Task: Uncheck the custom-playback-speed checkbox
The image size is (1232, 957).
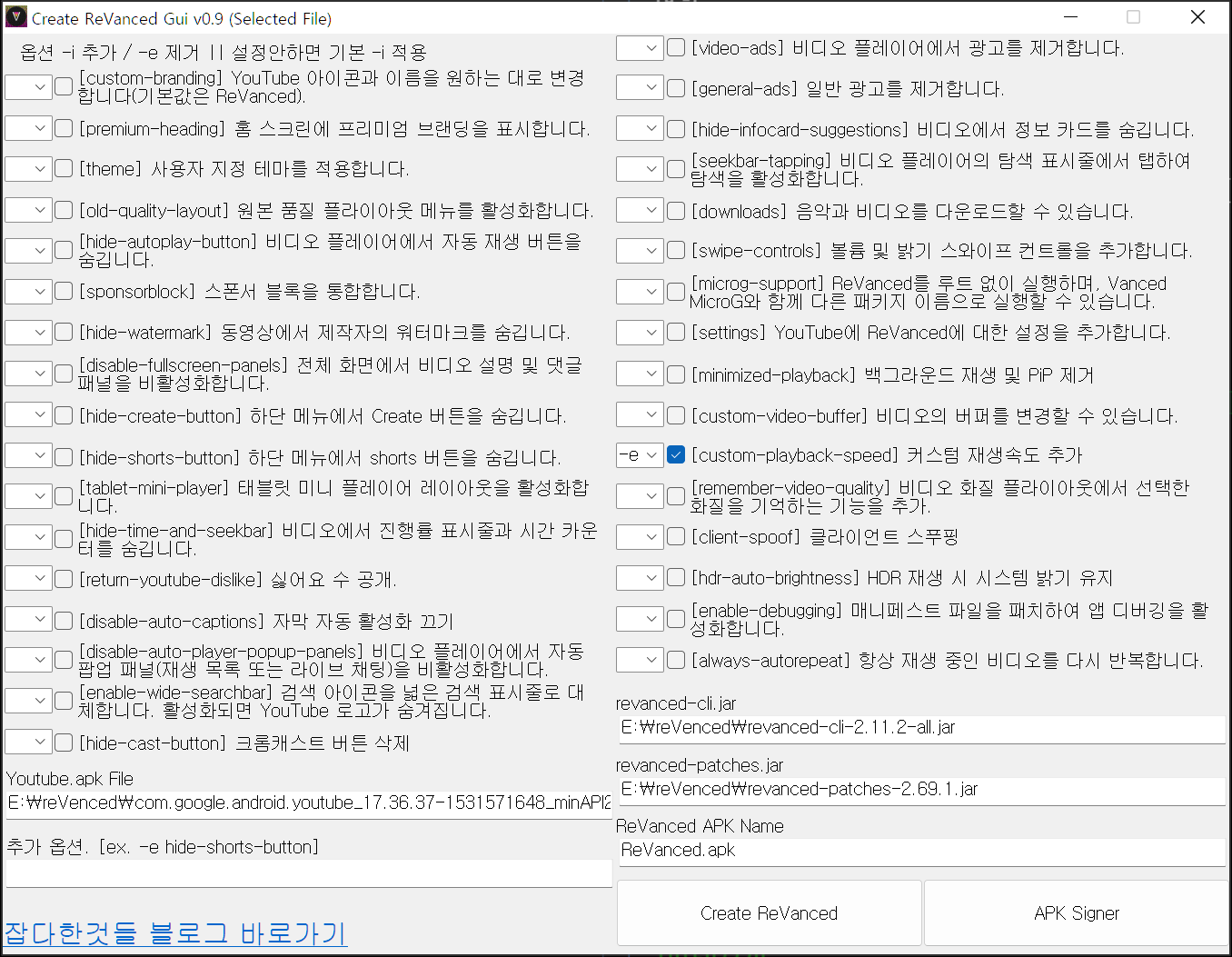Action: click(676, 454)
